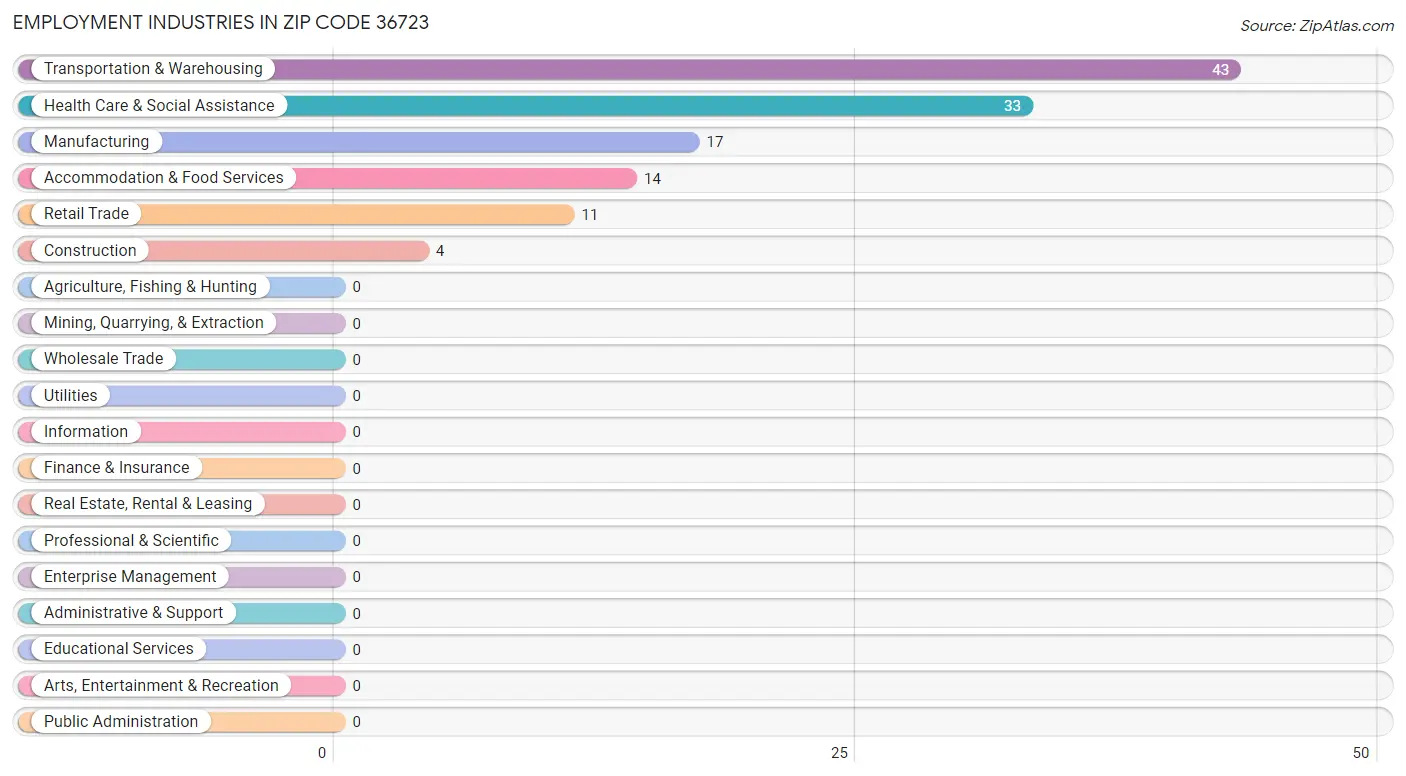Click the chart title Employment Industries in Zip Code 36723
The height and width of the screenshot is (776, 1406).
221,22
